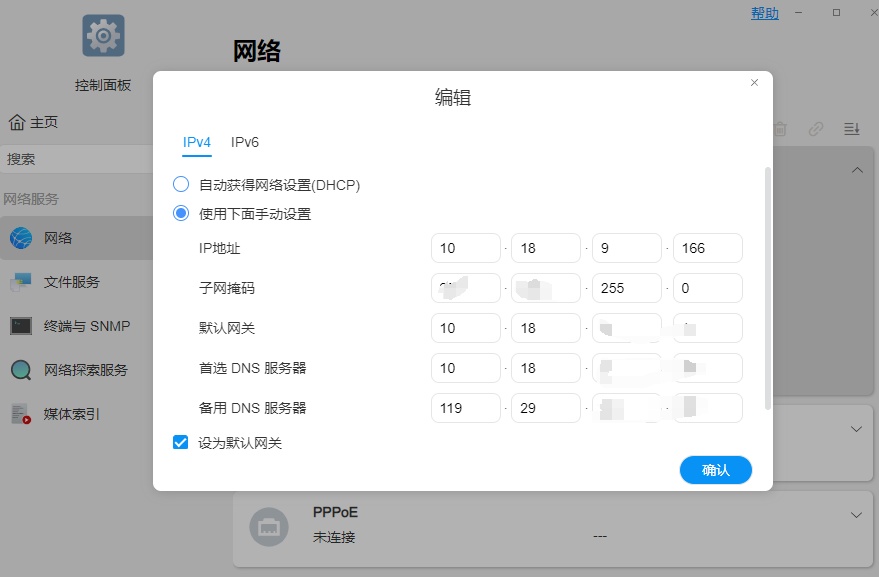The image size is (879, 577).
Task: Open the 网络 globe icon in sidebar
Action: pyautogui.click(x=21, y=238)
